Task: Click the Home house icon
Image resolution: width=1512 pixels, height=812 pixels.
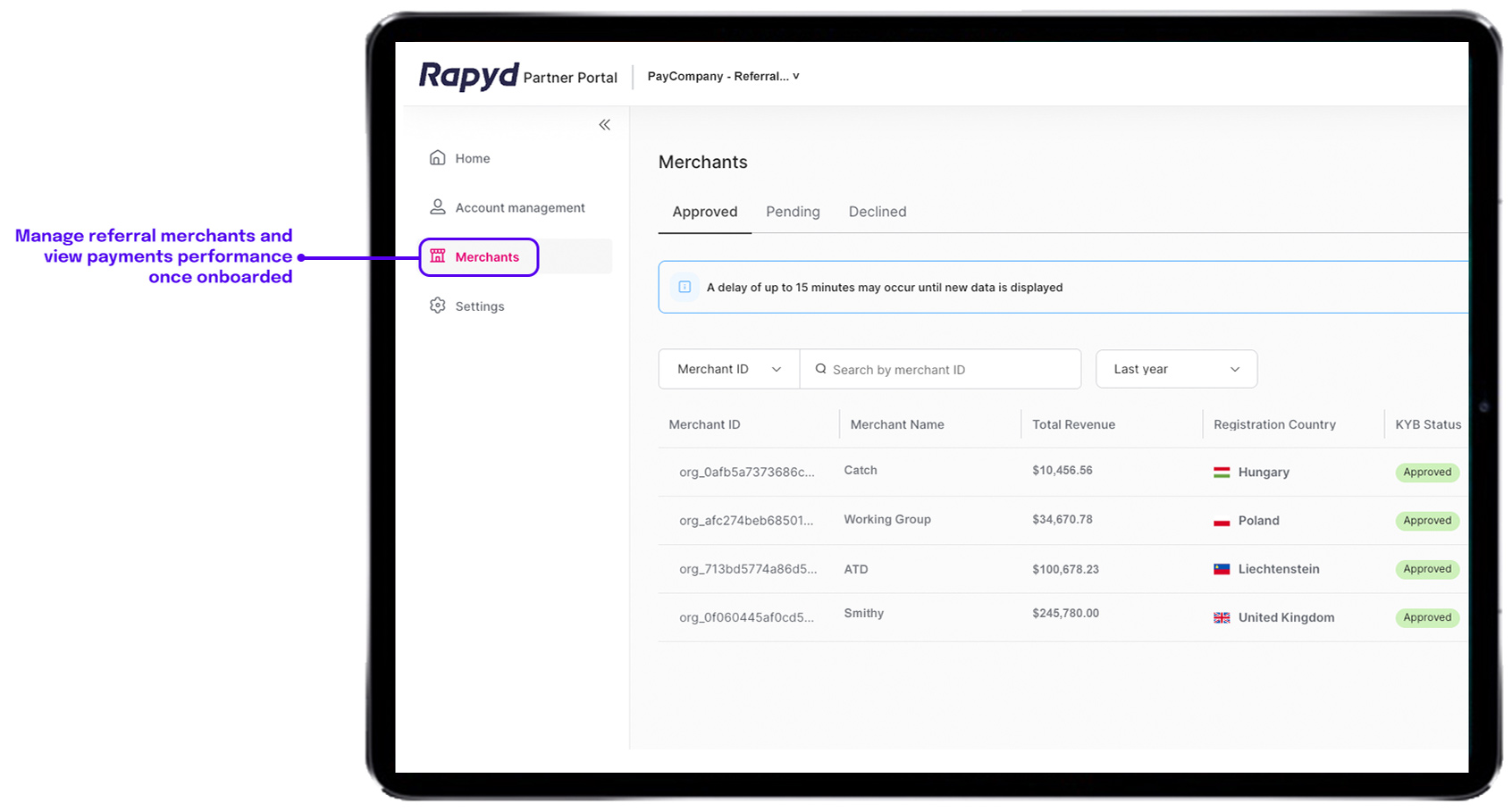Action: click(x=437, y=158)
